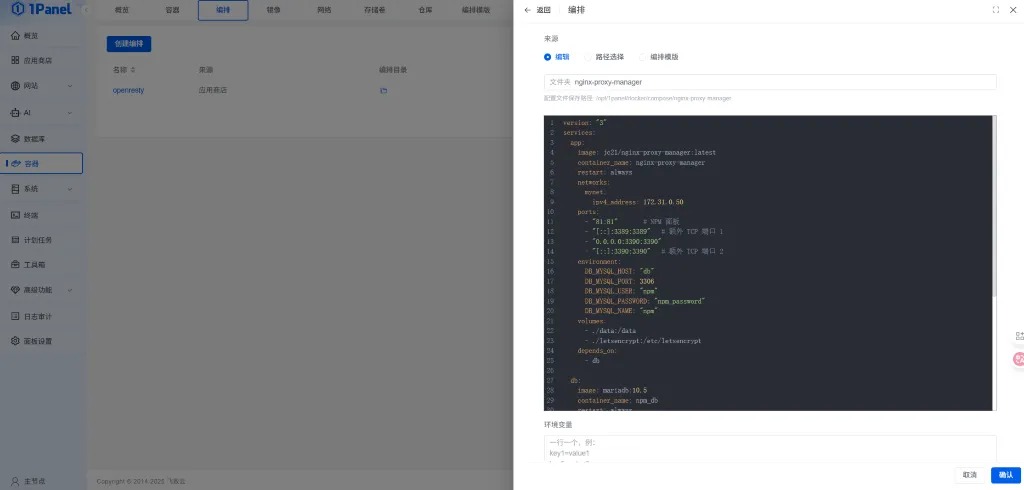Click the 来源 column header in table
Viewport: 1024px width, 490px height.
(x=206, y=70)
